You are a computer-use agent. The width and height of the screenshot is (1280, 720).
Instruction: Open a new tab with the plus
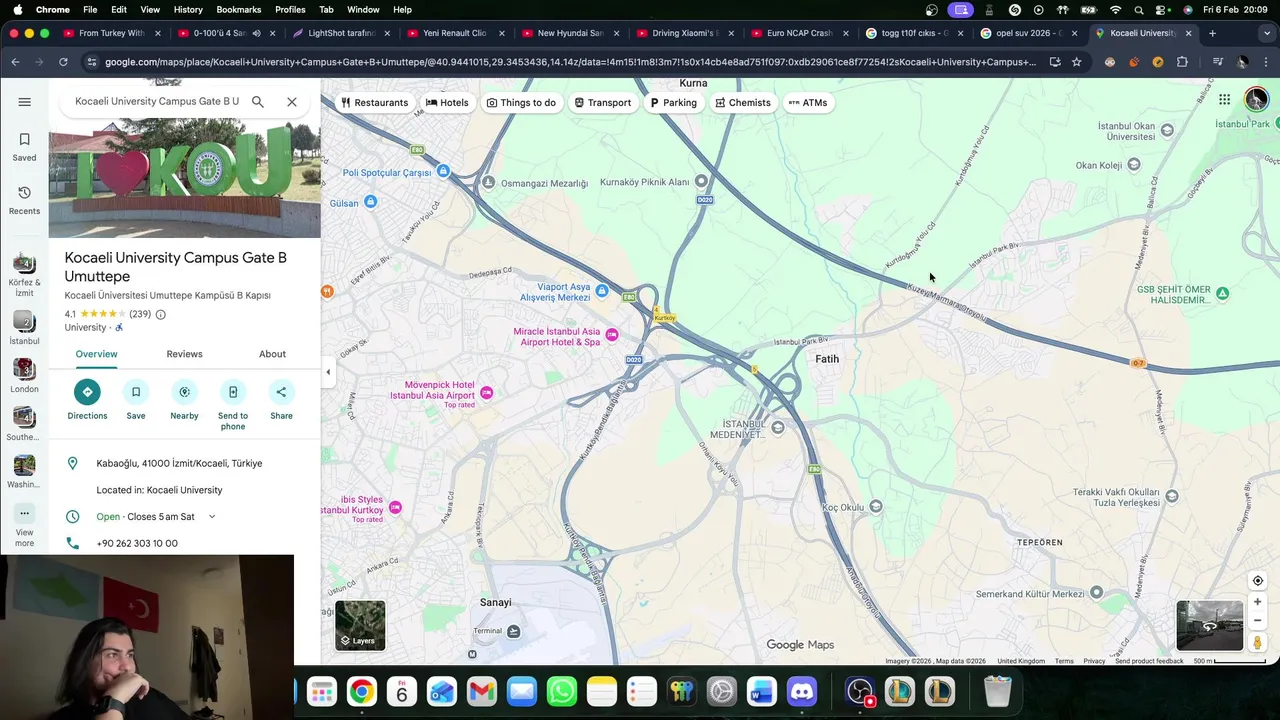point(1212,33)
